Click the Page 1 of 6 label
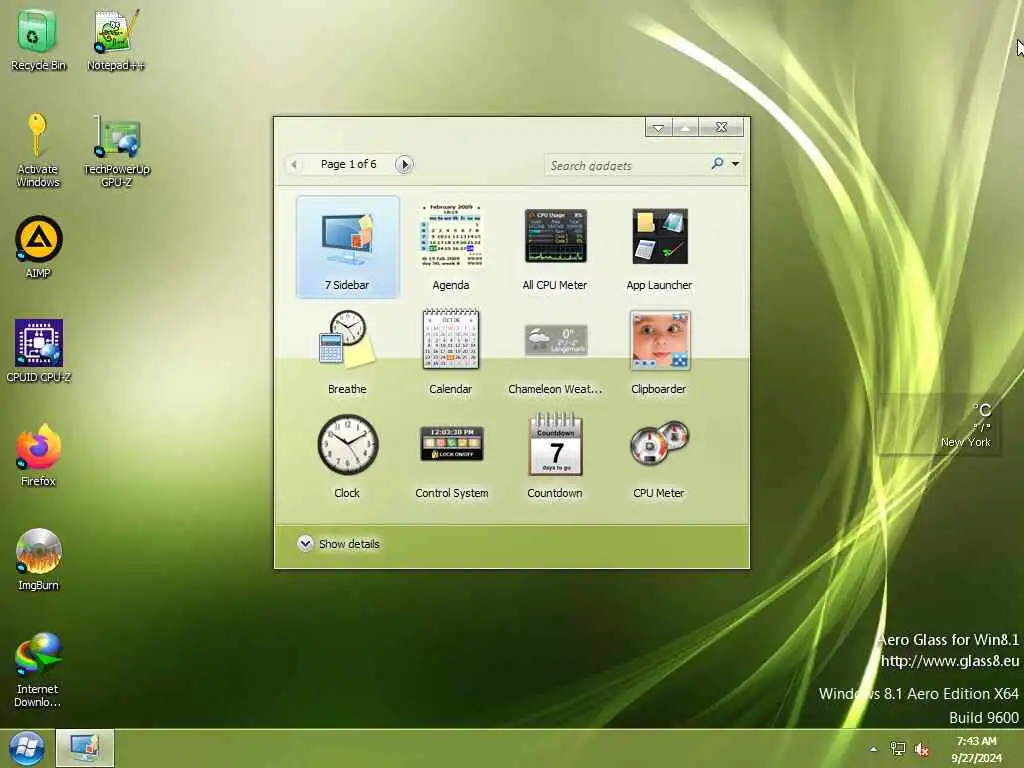This screenshot has height=768, width=1024. [x=349, y=164]
